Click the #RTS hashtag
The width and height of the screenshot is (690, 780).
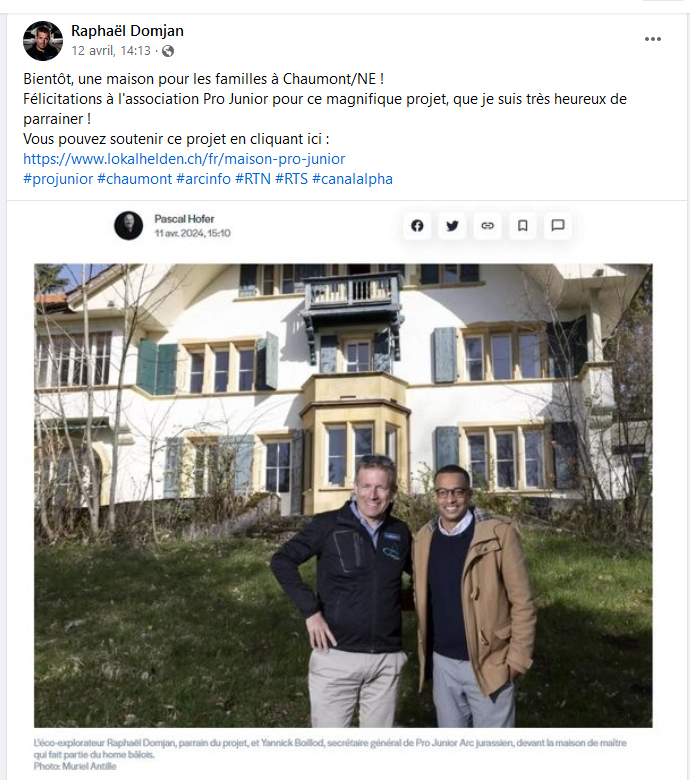coord(292,179)
